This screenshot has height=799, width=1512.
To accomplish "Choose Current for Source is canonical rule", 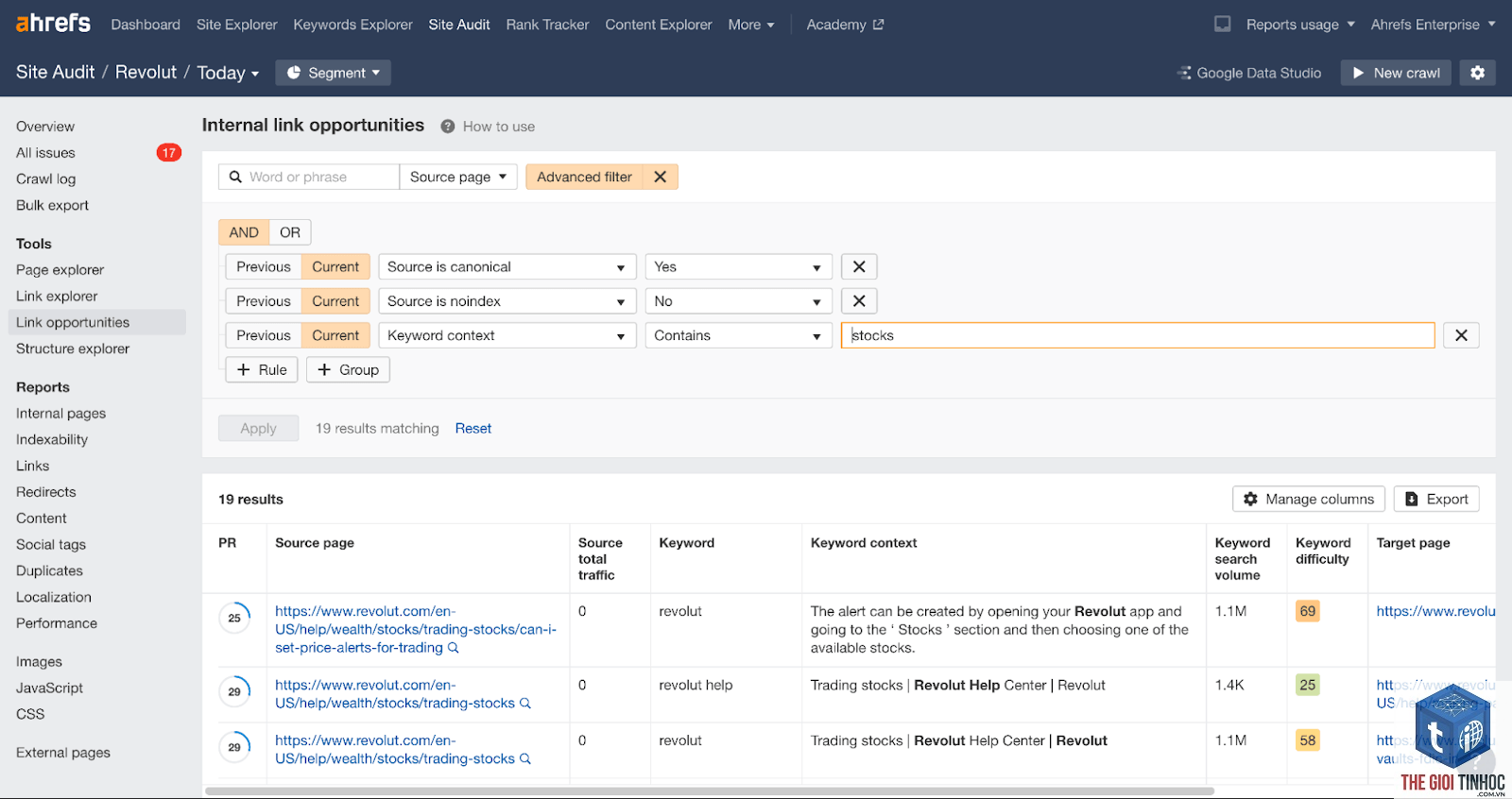I will pos(335,266).
